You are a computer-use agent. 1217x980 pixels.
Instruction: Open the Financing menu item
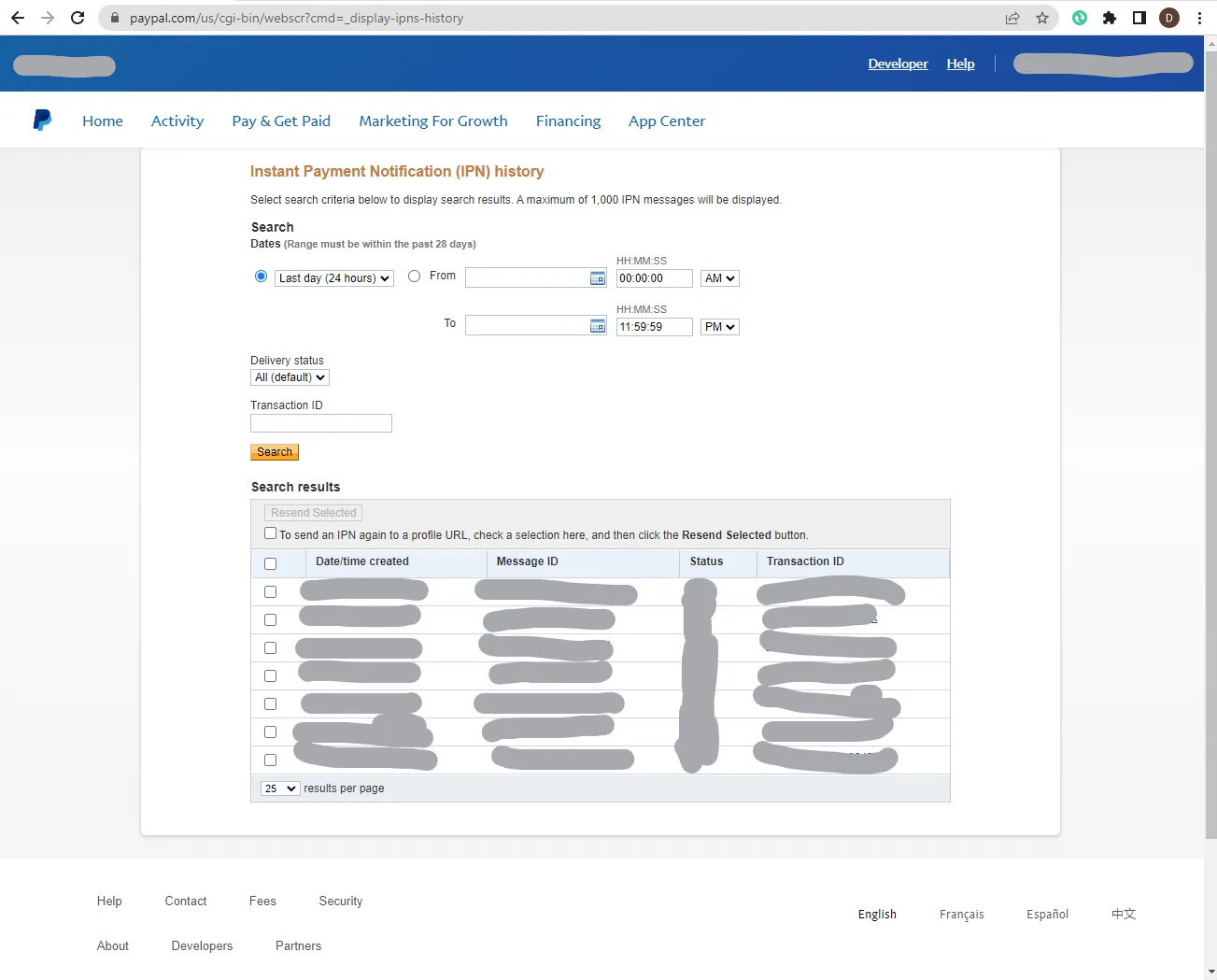(568, 121)
